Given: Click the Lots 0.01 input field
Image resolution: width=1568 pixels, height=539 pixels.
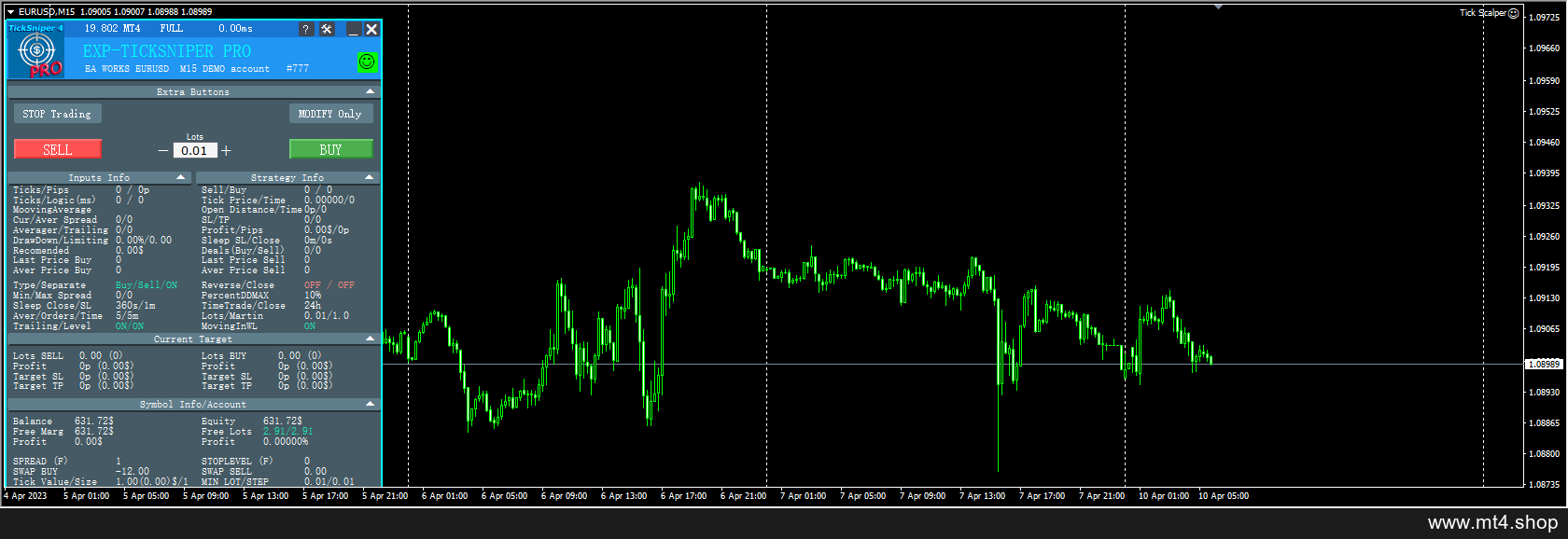Looking at the screenshot, I should [x=194, y=150].
